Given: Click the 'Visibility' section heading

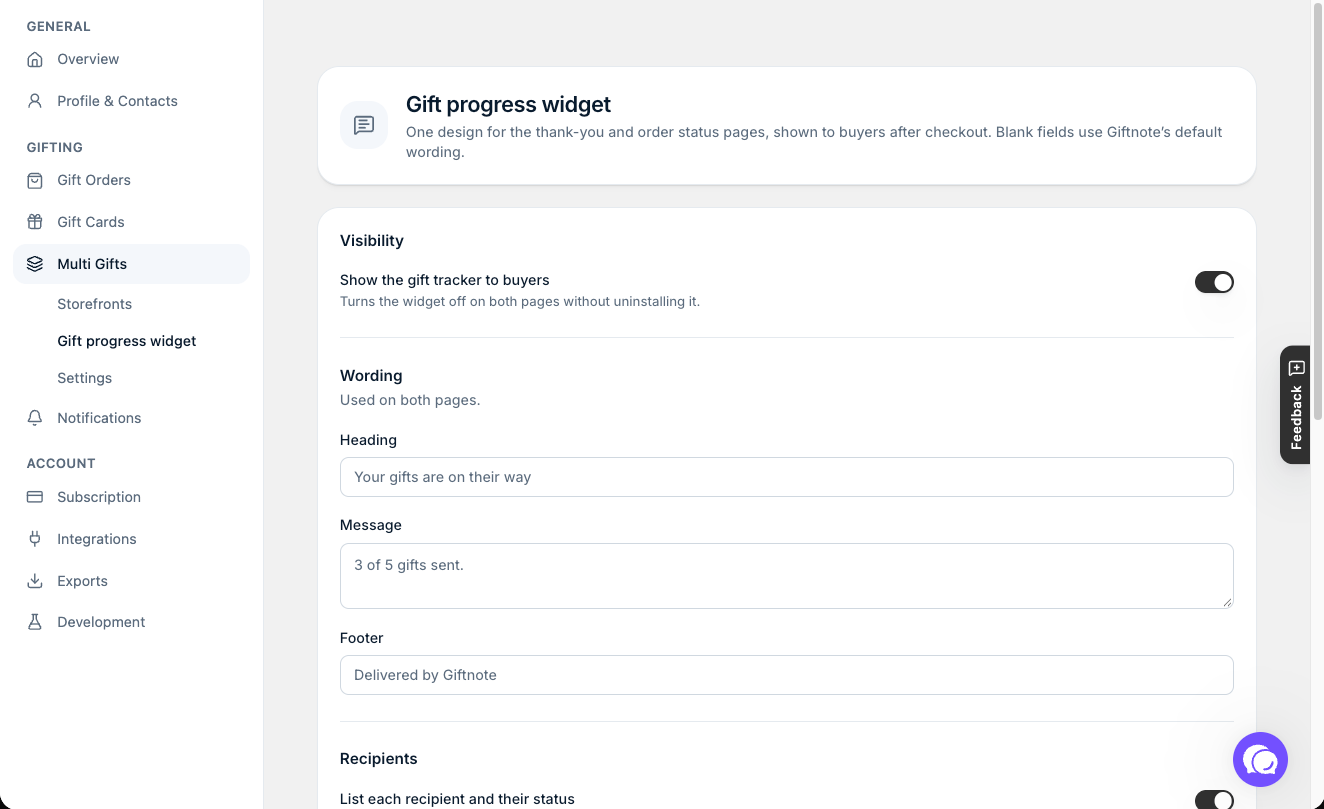Looking at the screenshot, I should coord(372,240).
